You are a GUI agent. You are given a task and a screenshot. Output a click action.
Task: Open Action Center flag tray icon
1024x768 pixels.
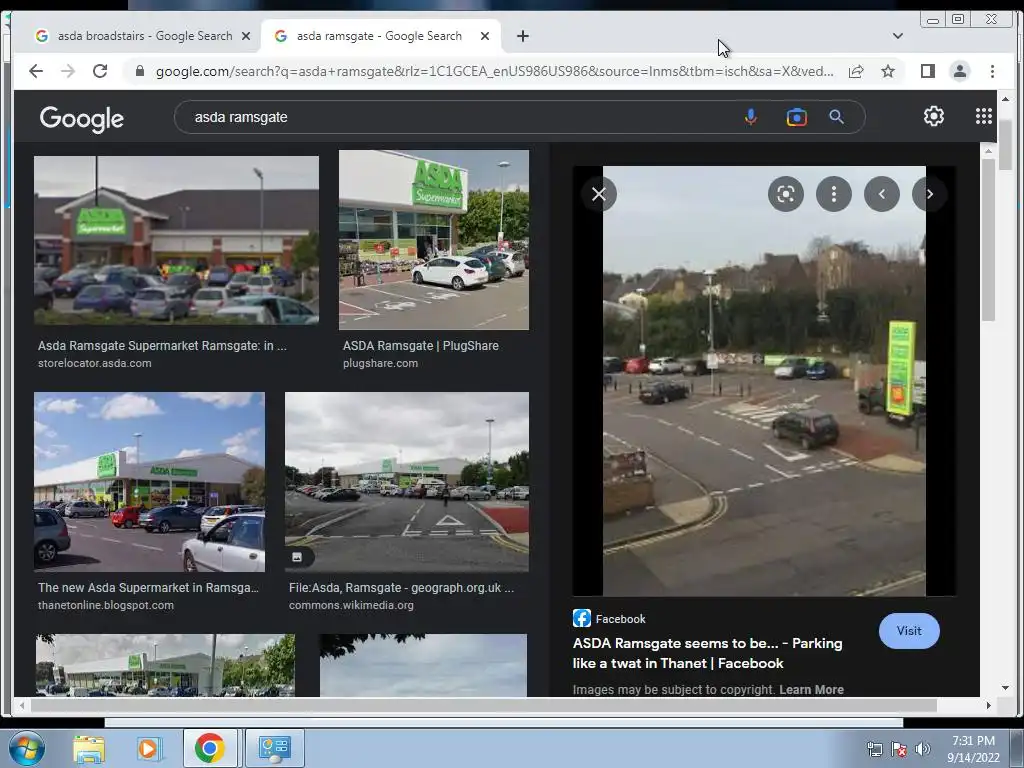(899, 749)
